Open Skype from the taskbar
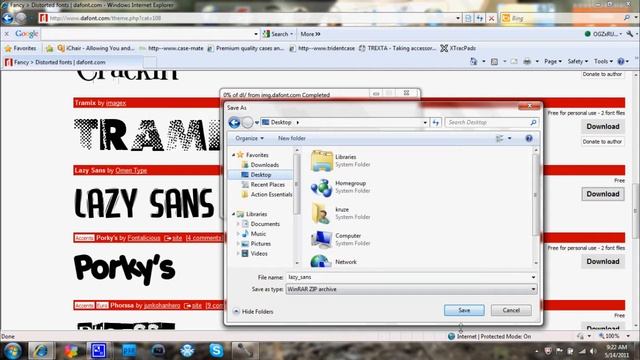The image size is (640, 360). [x=216, y=351]
